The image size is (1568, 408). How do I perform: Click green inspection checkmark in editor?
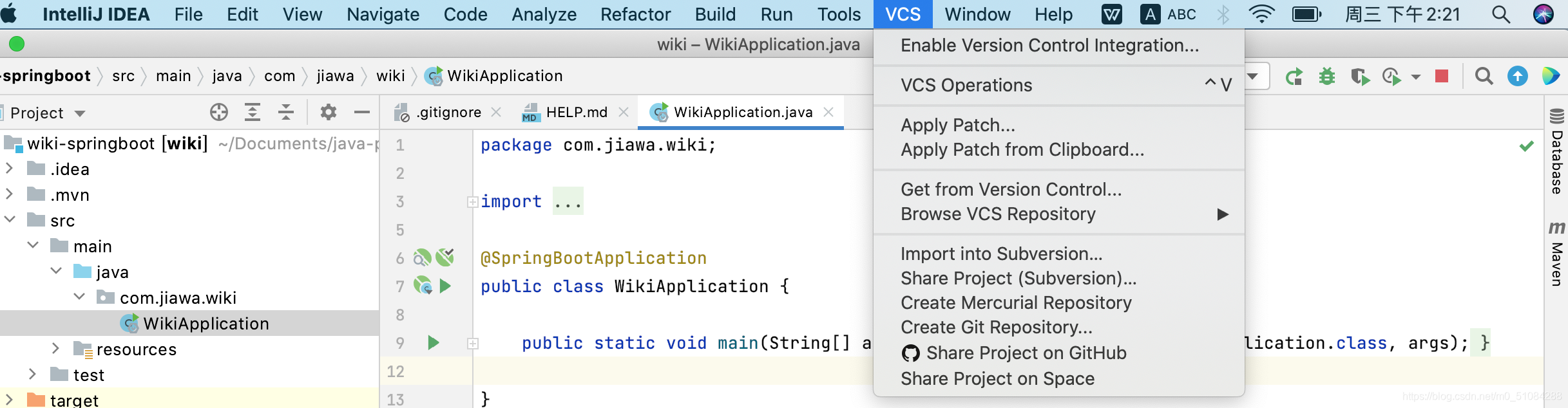point(1526,146)
